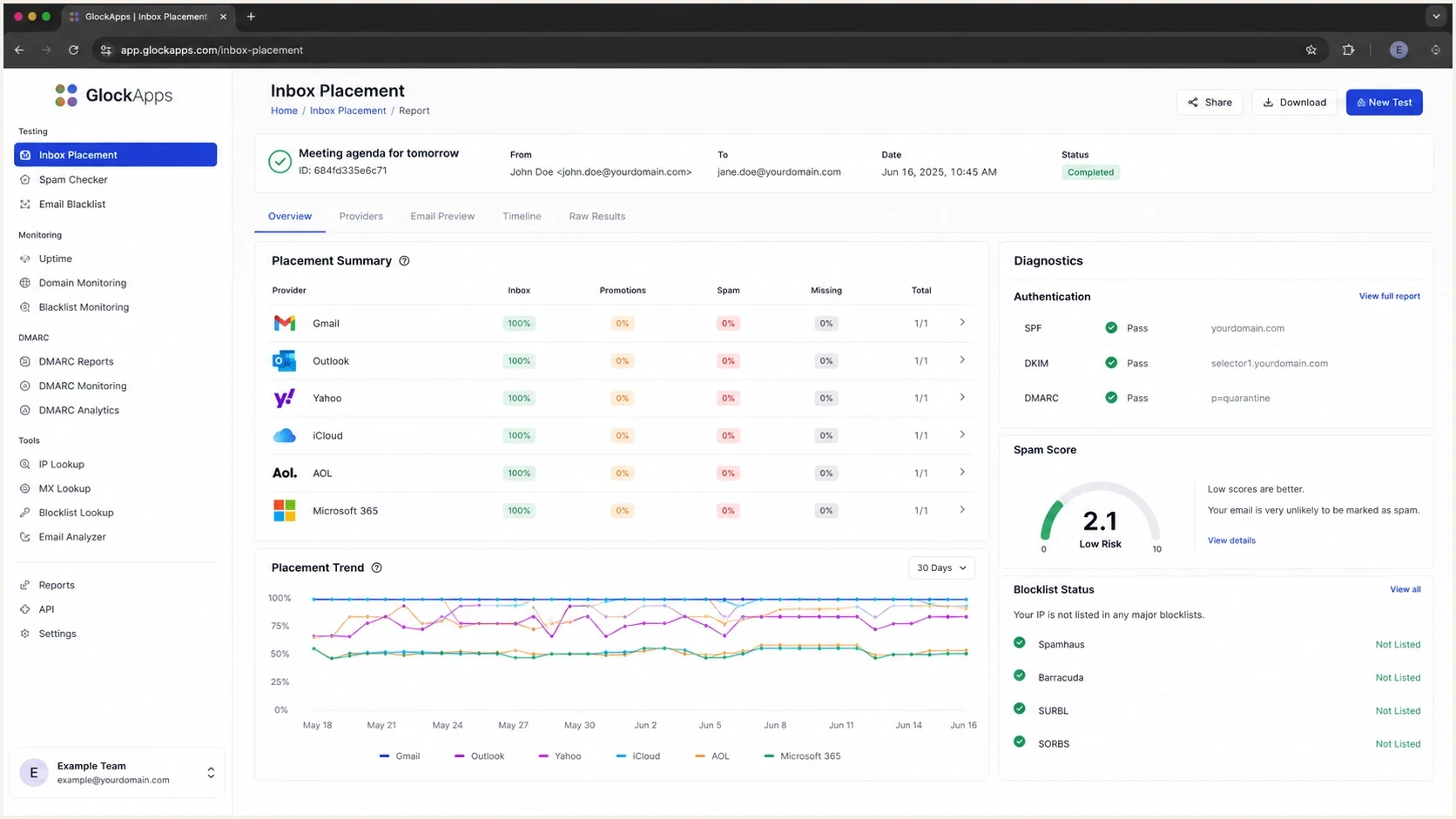Expand the iCloud row details
This screenshot has height=819, width=1456.
click(x=962, y=435)
